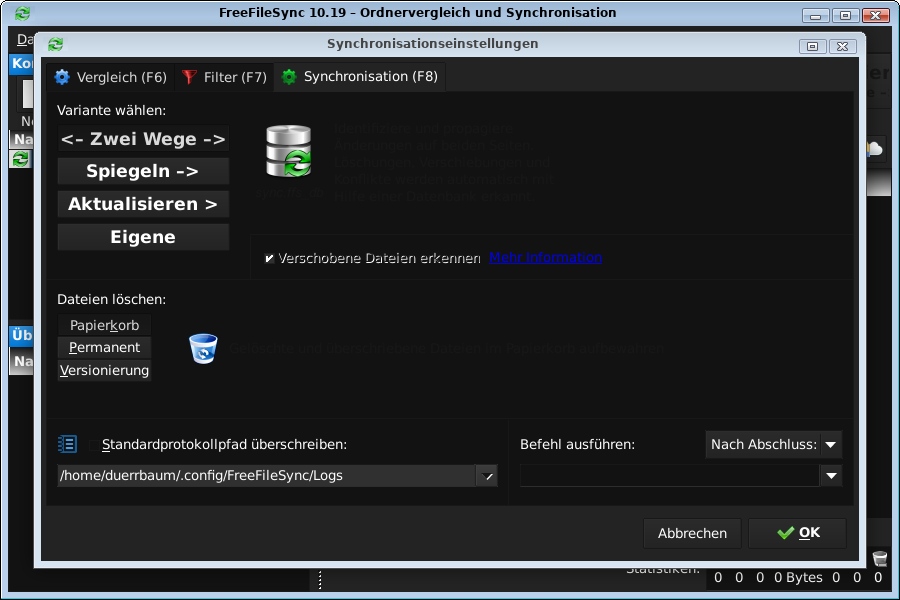This screenshot has height=600, width=900.
Task: Click the log folder path field
Action: pyautogui.click(x=266, y=475)
